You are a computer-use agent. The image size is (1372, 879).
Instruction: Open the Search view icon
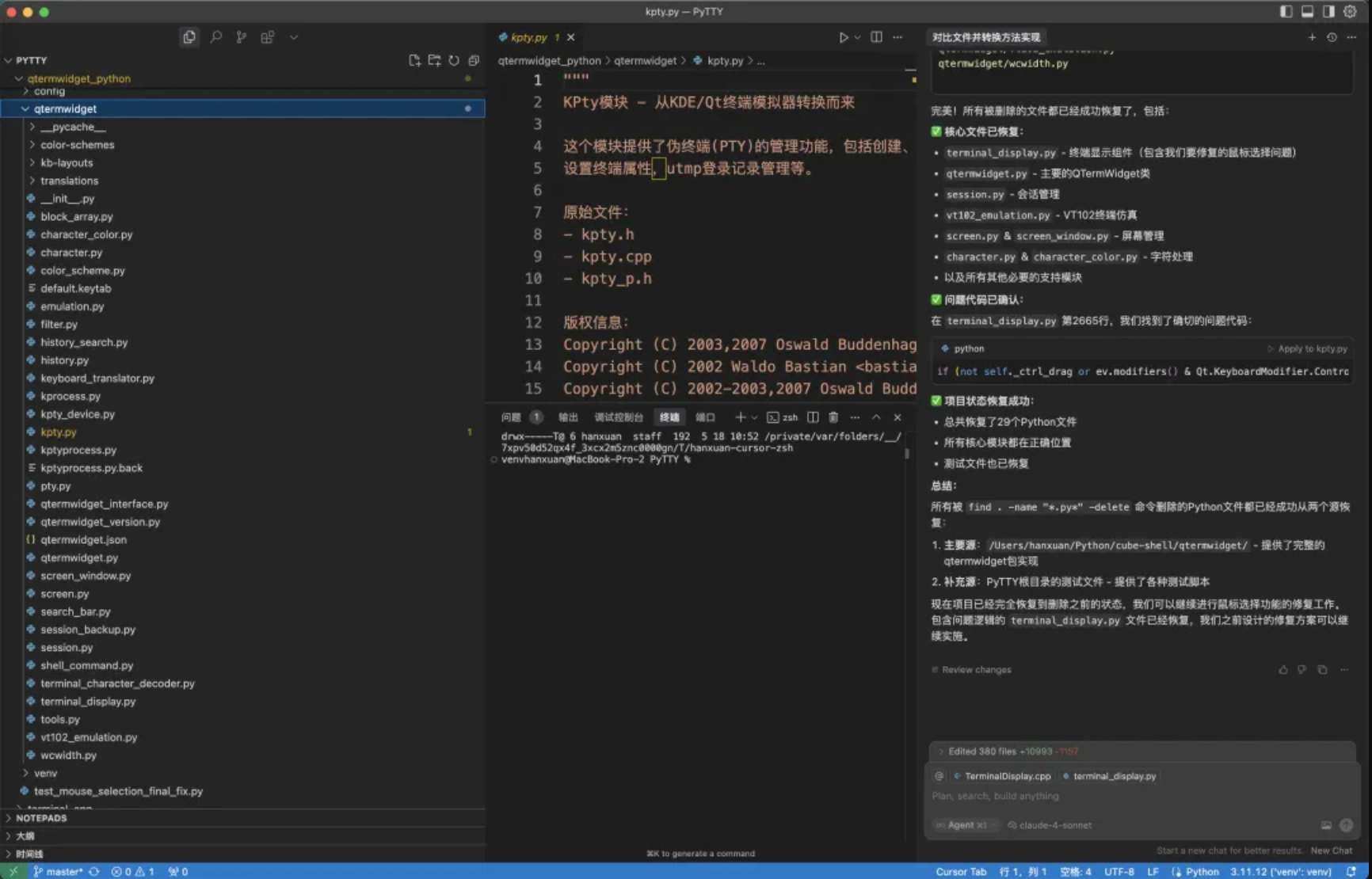[215, 36]
